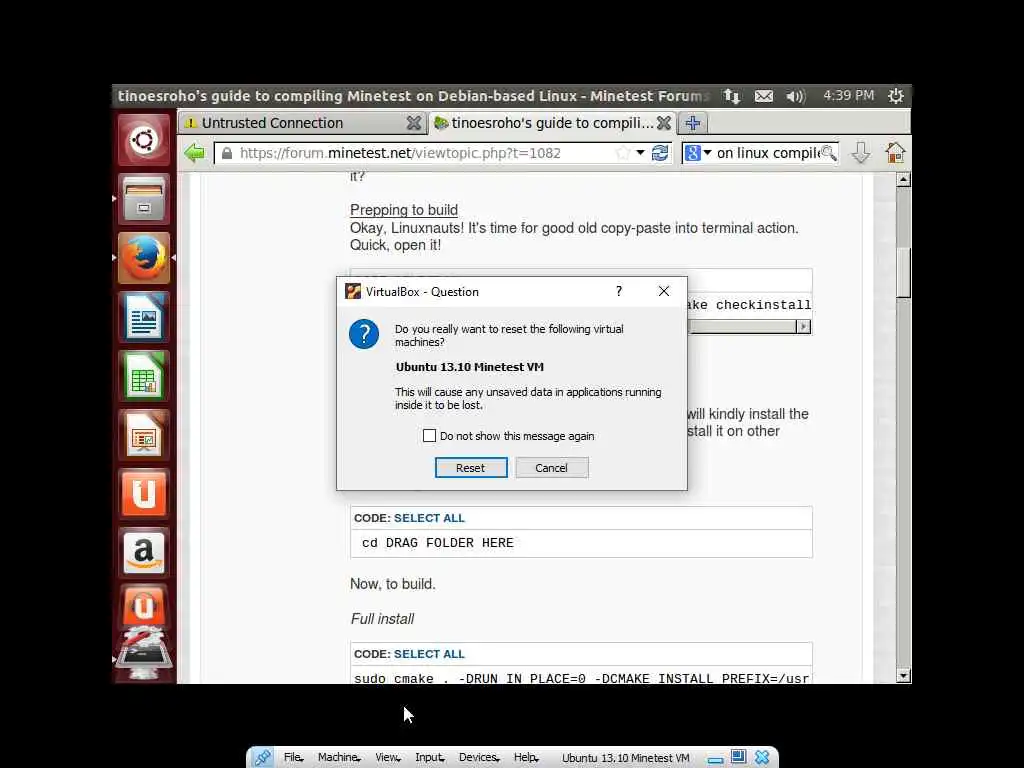Screen dimensions: 1024x768
Task: Click SELECT ALL above the sudo cmake code
Action: pyautogui.click(x=429, y=654)
